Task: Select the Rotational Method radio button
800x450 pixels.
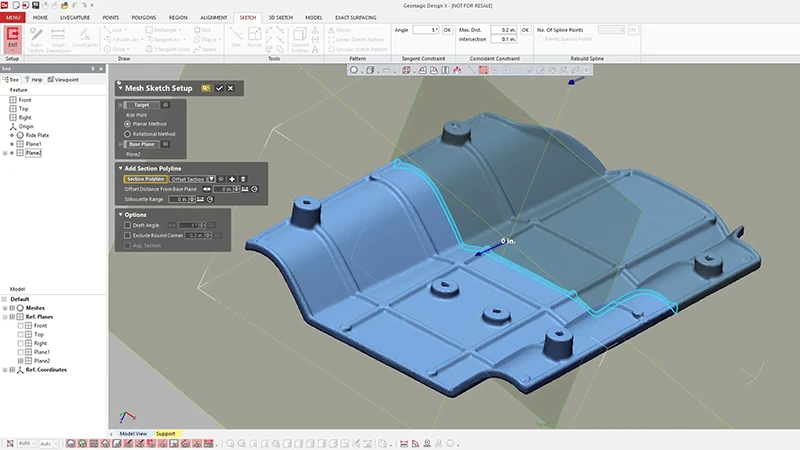Action: [128, 133]
